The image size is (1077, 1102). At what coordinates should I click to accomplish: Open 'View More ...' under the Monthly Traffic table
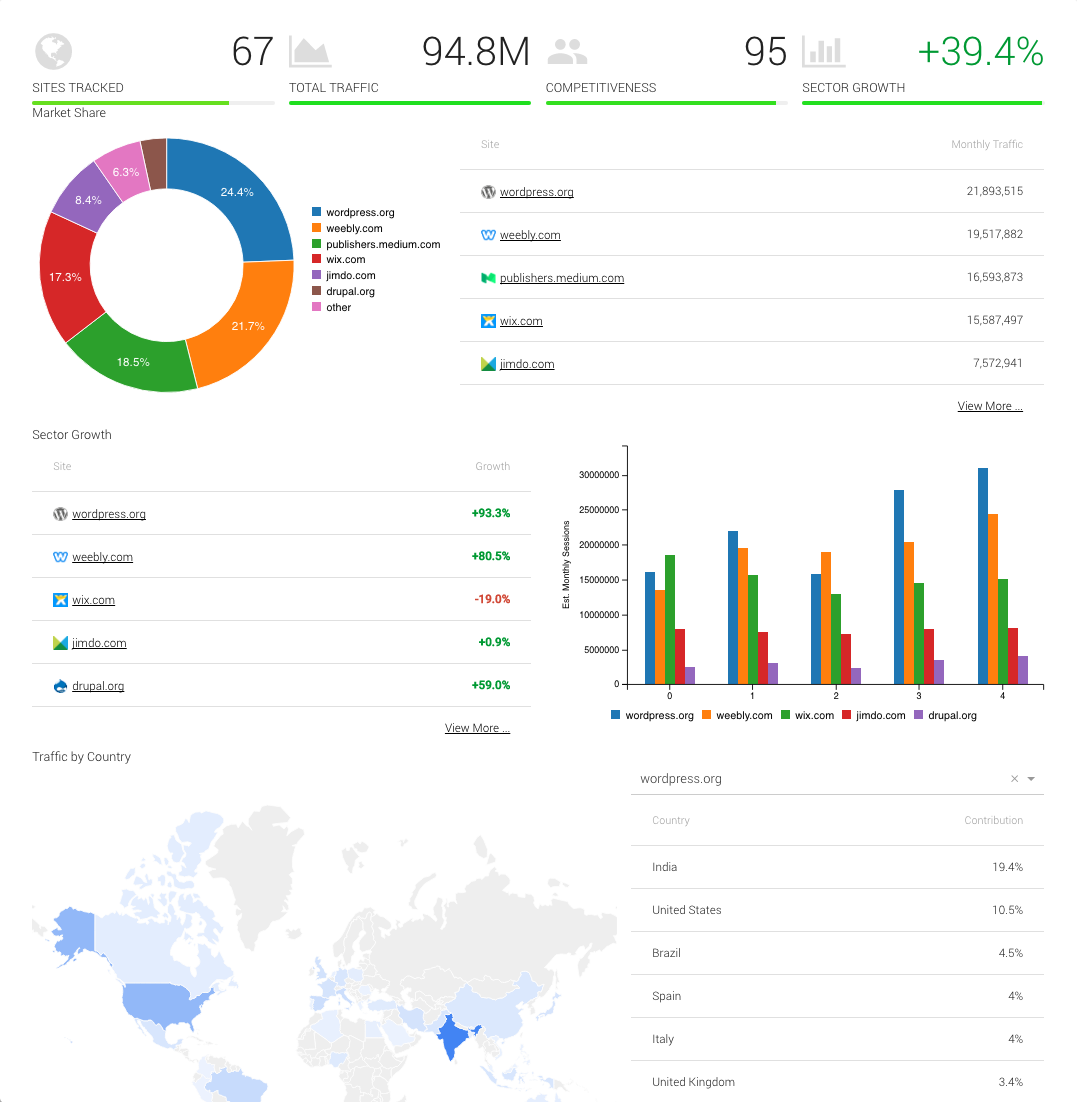(989, 406)
